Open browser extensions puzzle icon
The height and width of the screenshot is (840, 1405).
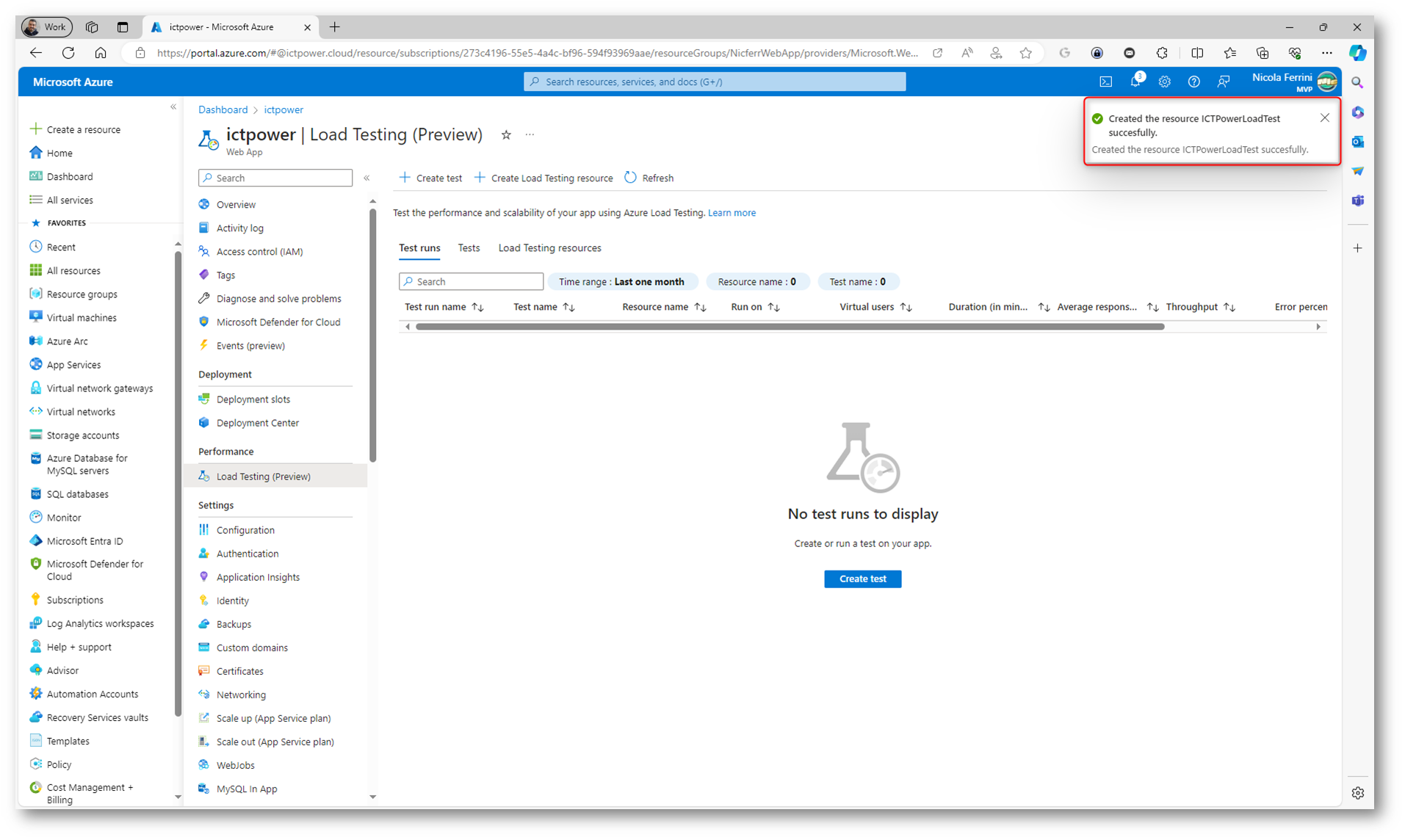(x=1162, y=53)
